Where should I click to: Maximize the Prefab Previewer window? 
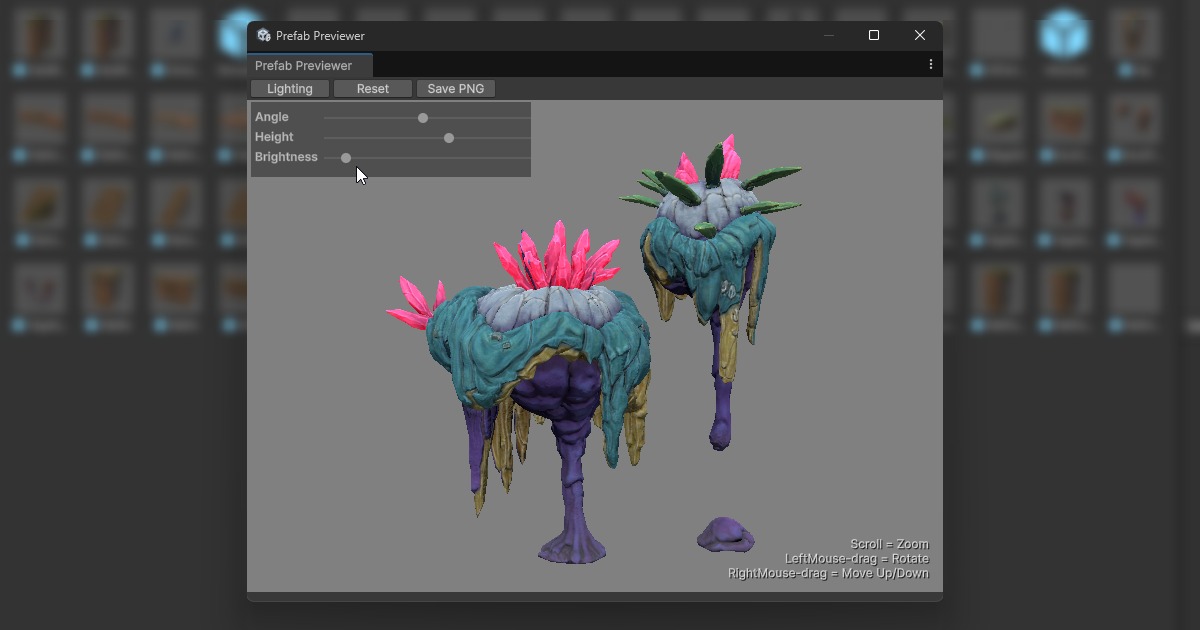pyautogui.click(x=873, y=35)
